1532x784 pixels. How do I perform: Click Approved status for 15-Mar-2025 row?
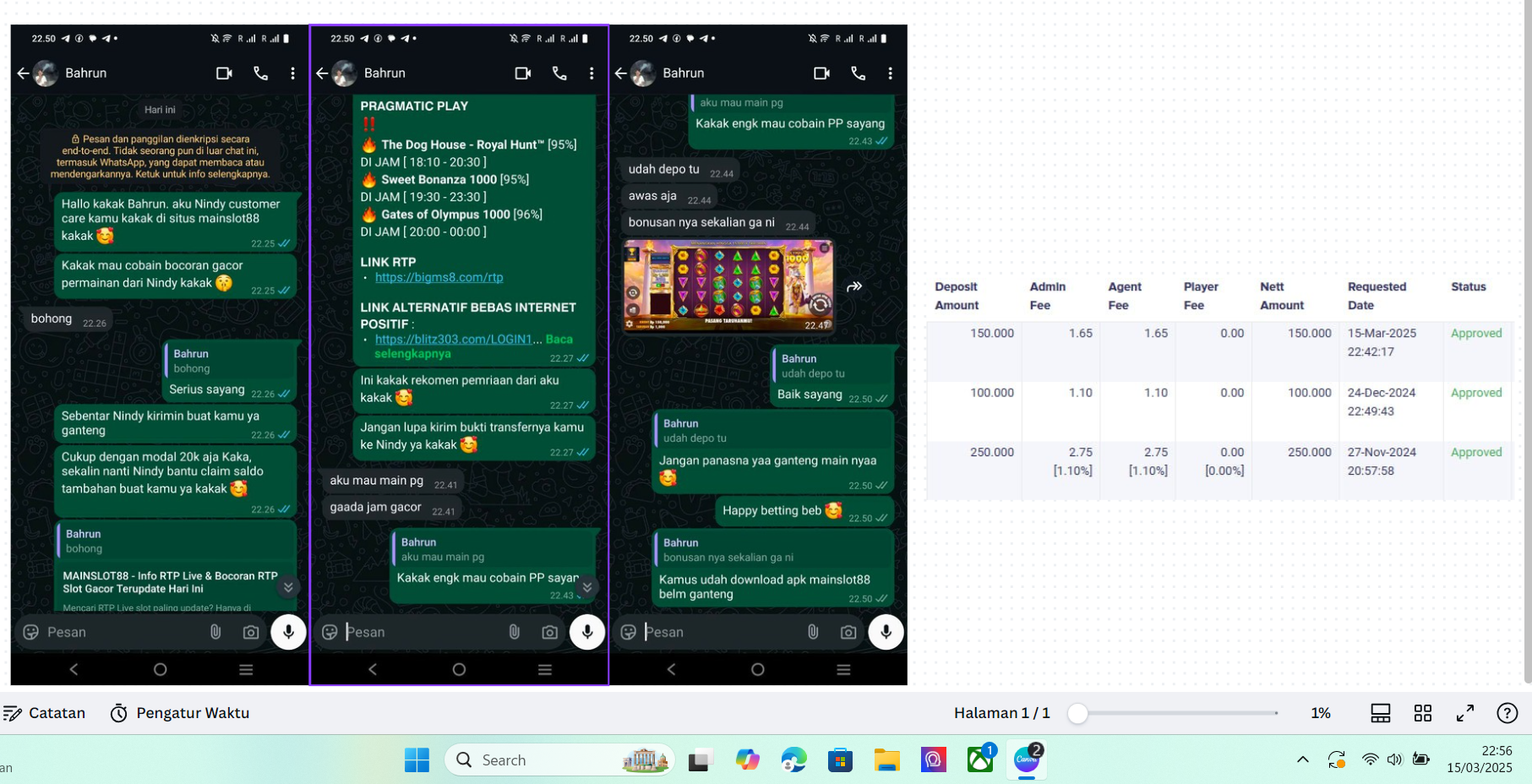click(x=1476, y=333)
